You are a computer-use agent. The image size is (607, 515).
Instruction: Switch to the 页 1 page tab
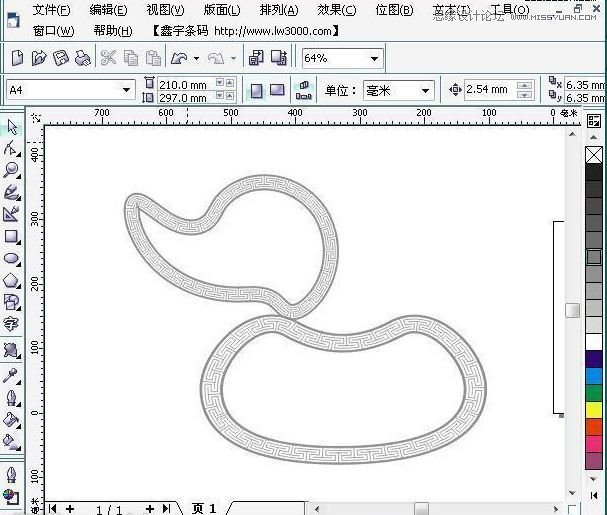(x=204, y=508)
